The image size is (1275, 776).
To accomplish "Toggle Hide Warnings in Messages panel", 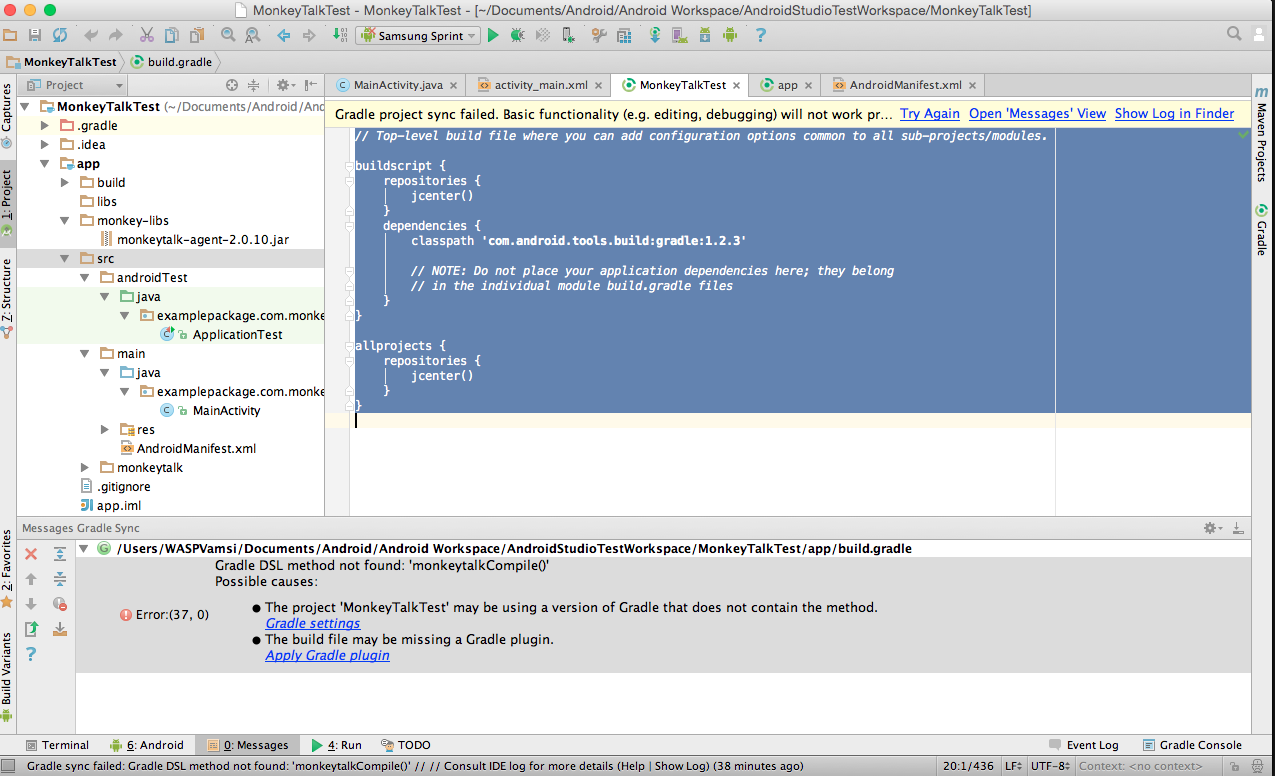I will pyautogui.click(x=60, y=604).
